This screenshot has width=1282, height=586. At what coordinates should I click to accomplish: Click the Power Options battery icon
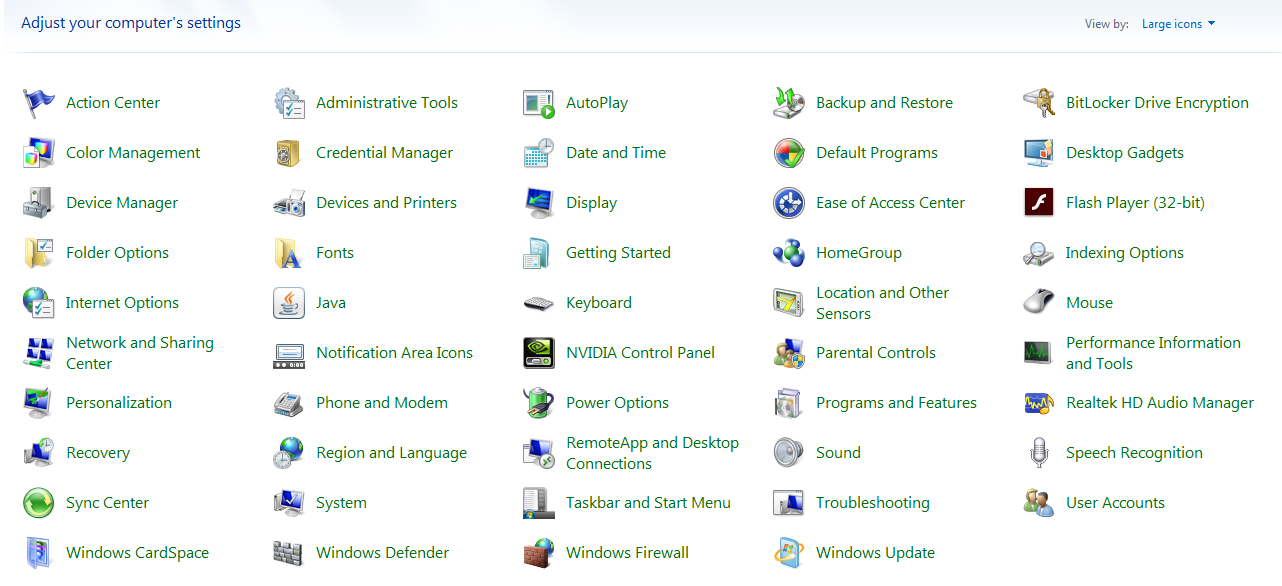click(x=539, y=403)
